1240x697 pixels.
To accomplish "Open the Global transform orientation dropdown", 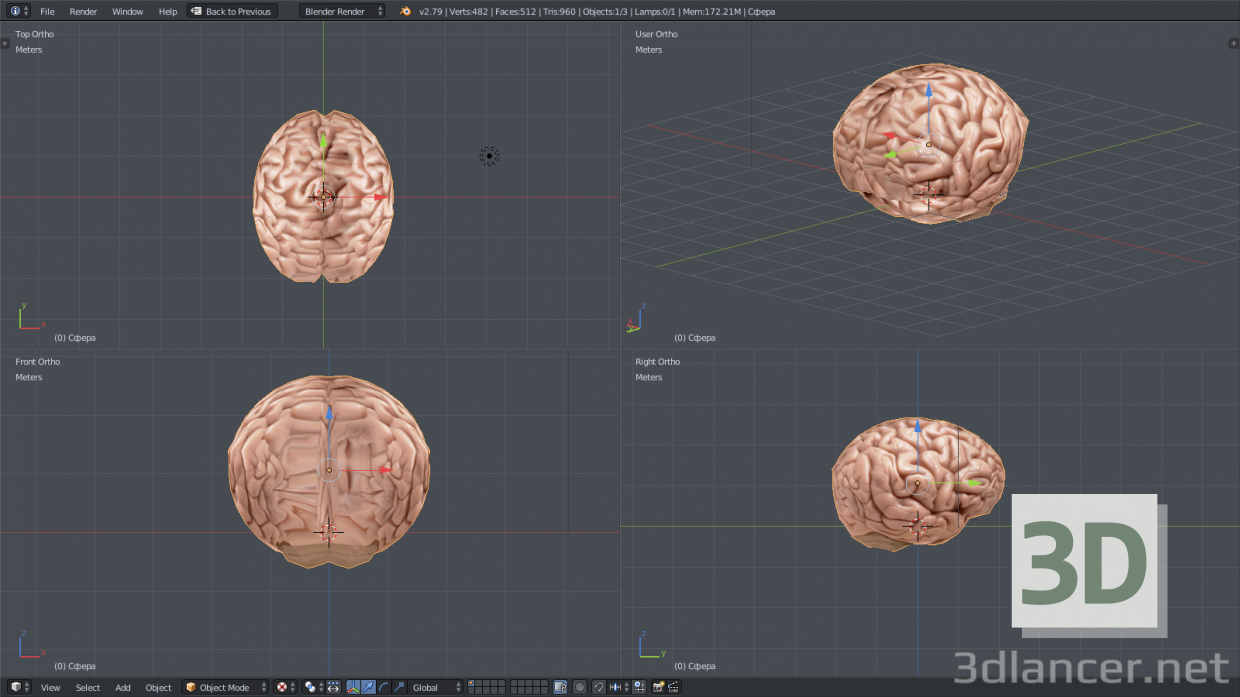I will [430, 688].
